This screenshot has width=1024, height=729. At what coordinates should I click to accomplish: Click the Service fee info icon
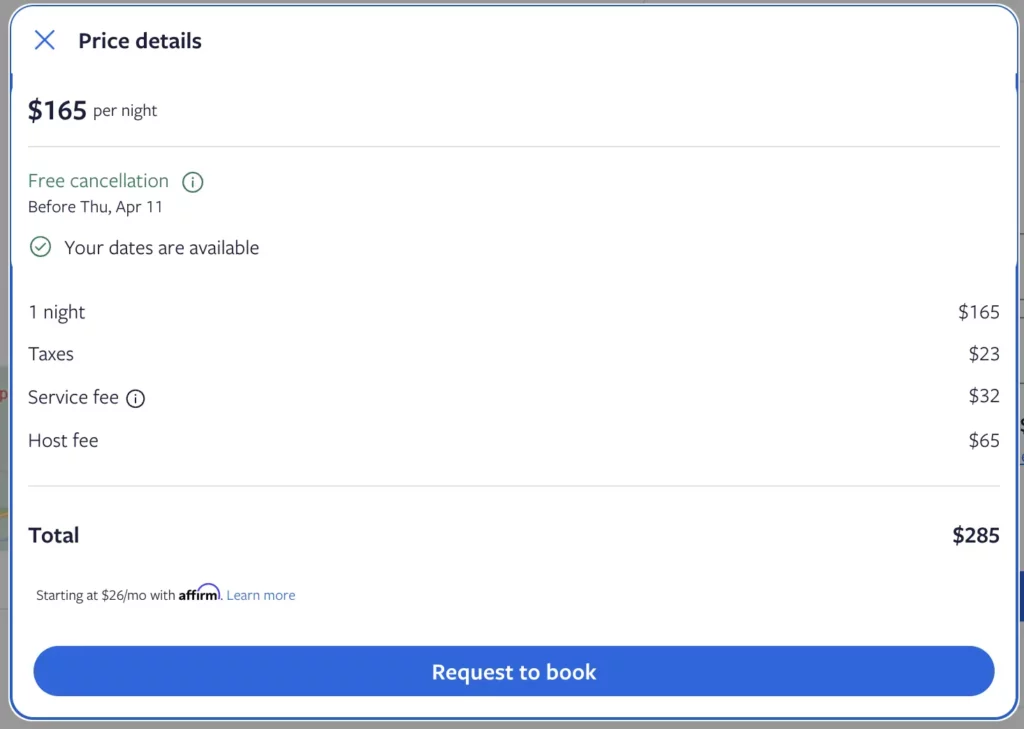tap(135, 398)
